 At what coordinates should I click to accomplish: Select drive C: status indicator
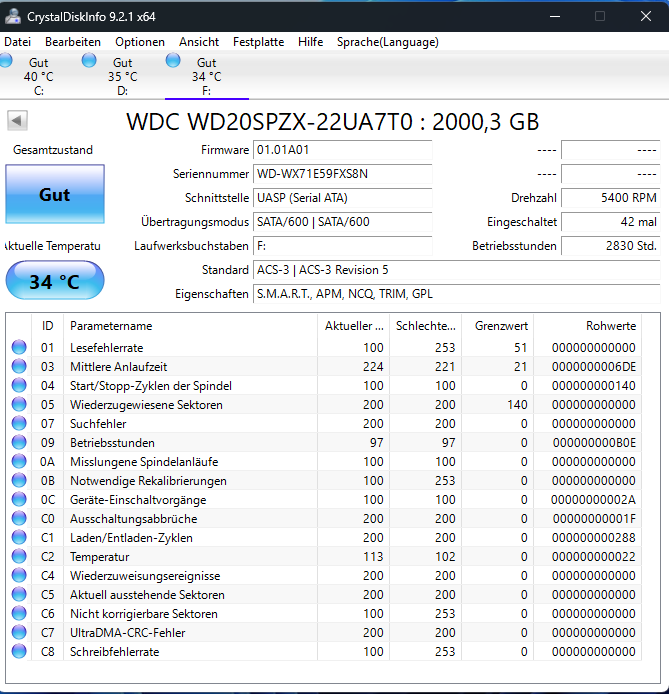coord(6,61)
